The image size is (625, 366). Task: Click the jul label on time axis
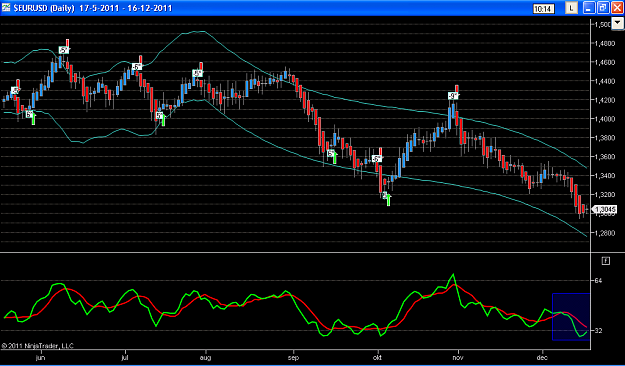tap(125, 358)
